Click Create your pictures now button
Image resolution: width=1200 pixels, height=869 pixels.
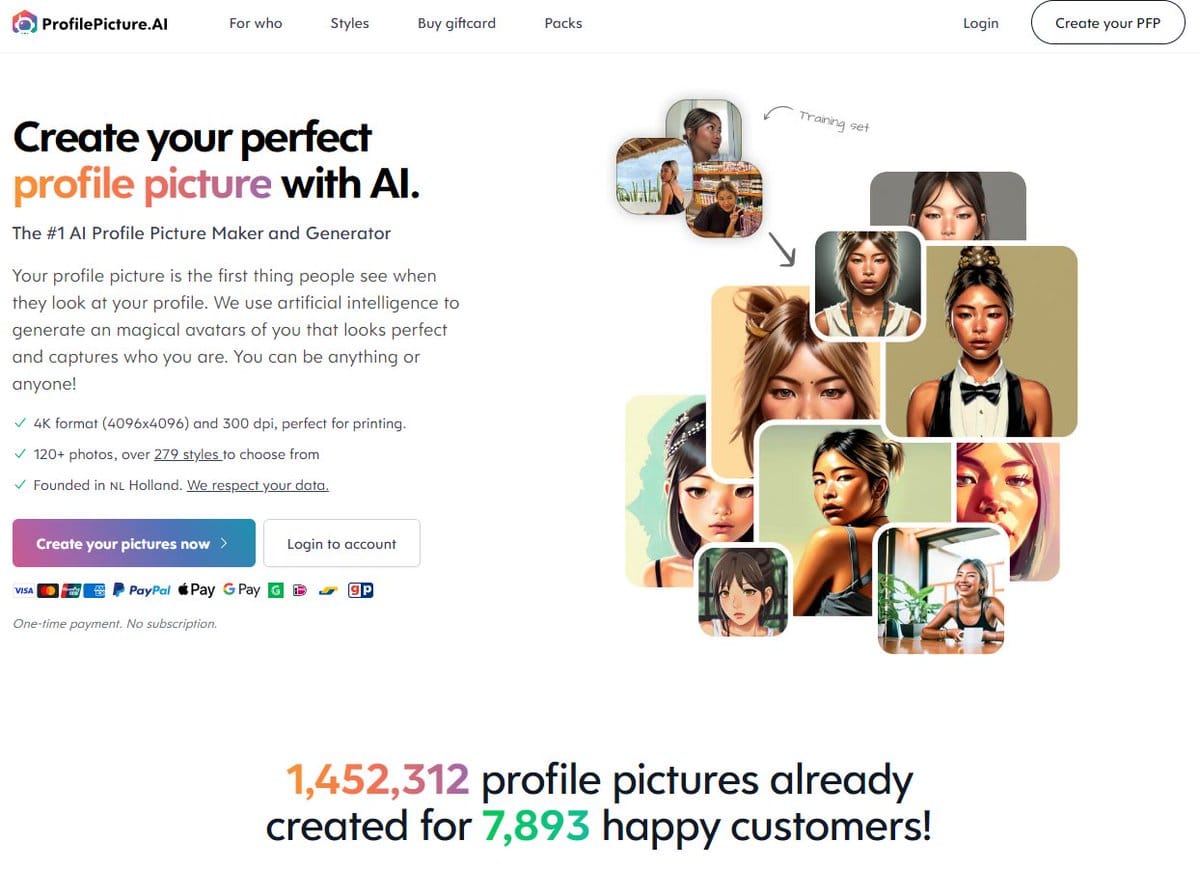134,544
